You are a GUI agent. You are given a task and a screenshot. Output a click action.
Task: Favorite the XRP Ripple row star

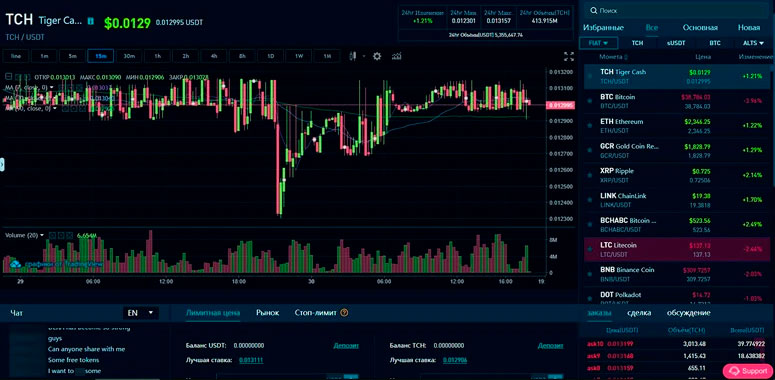590,175
